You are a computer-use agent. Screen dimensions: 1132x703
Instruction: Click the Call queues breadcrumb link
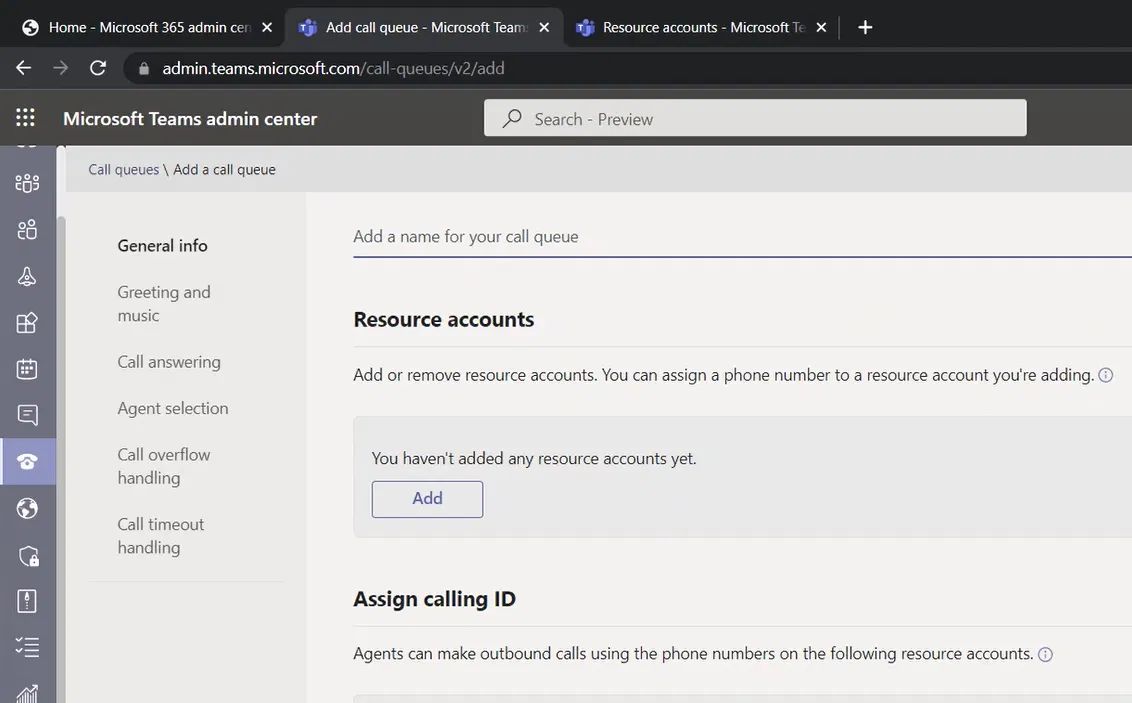(123, 170)
